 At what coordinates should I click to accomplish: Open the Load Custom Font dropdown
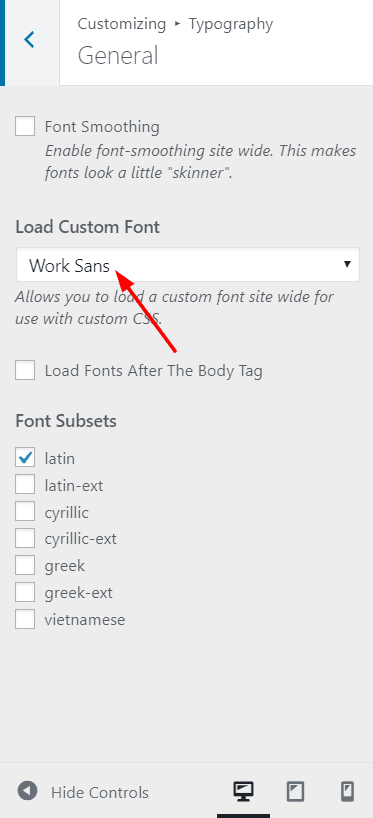tap(188, 265)
